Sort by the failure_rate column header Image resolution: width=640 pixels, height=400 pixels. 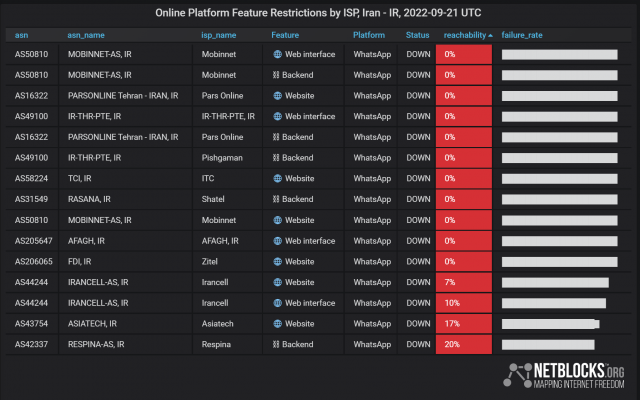coord(521,35)
